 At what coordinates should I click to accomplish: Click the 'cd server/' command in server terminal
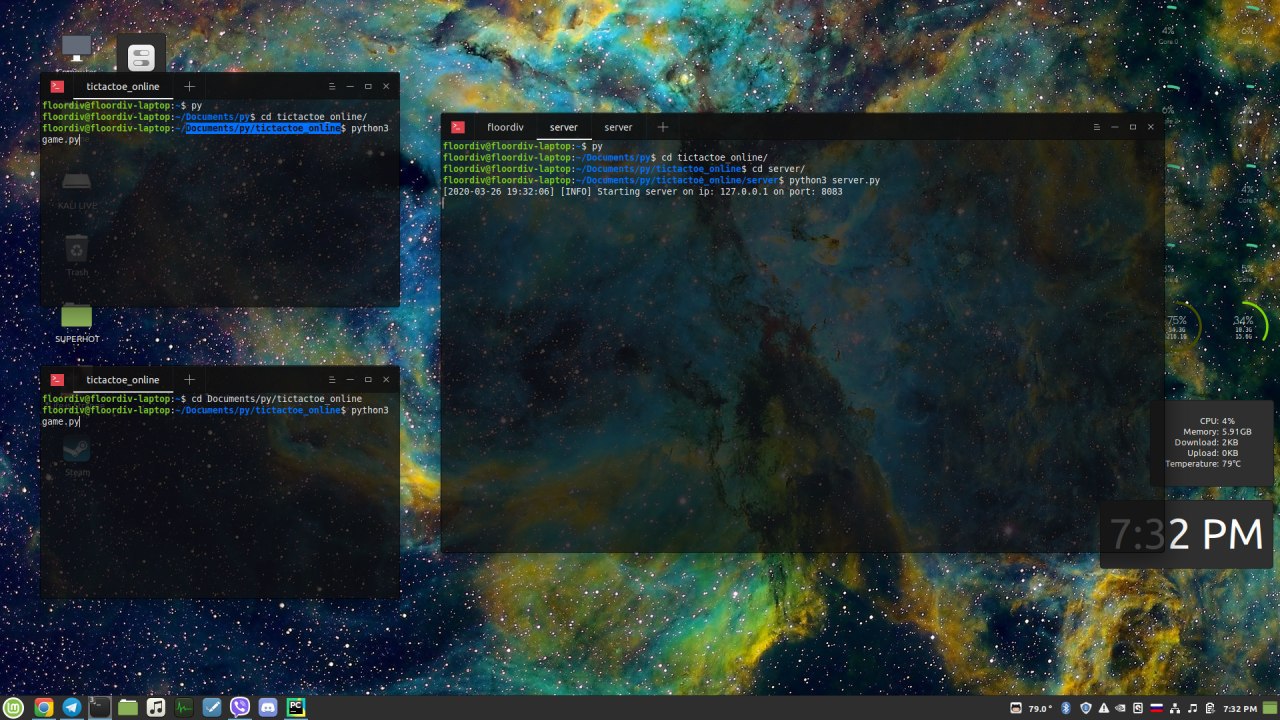pyautogui.click(x=779, y=169)
